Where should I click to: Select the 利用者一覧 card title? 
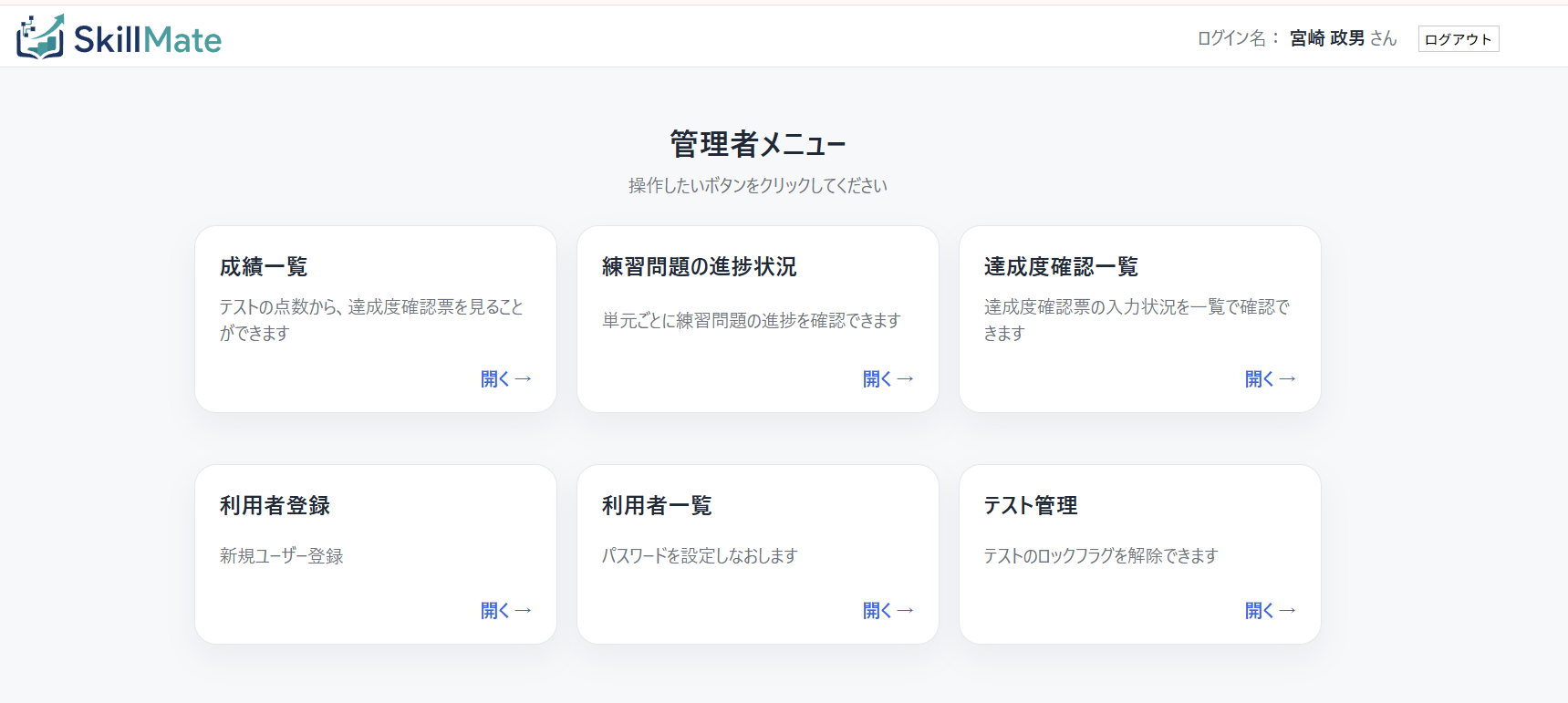click(657, 505)
